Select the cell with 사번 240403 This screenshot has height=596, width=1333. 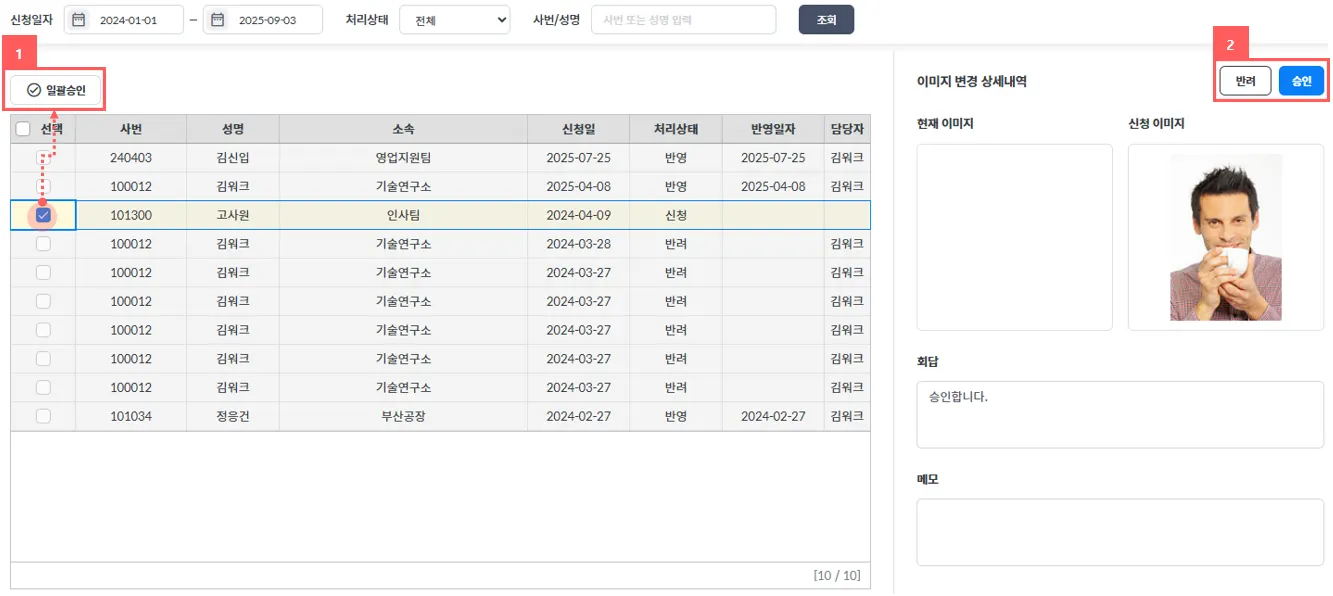[131, 158]
